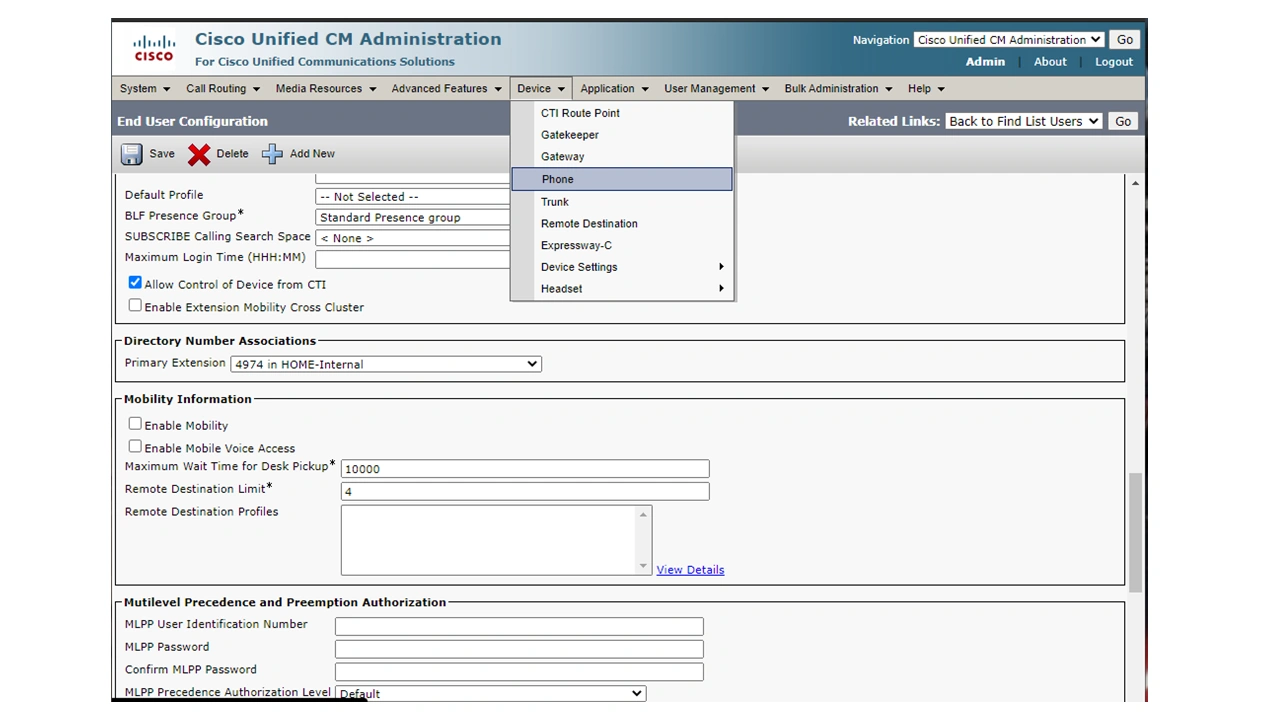Click the Add New button label
1280x720 pixels.
(x=312, y=154)
